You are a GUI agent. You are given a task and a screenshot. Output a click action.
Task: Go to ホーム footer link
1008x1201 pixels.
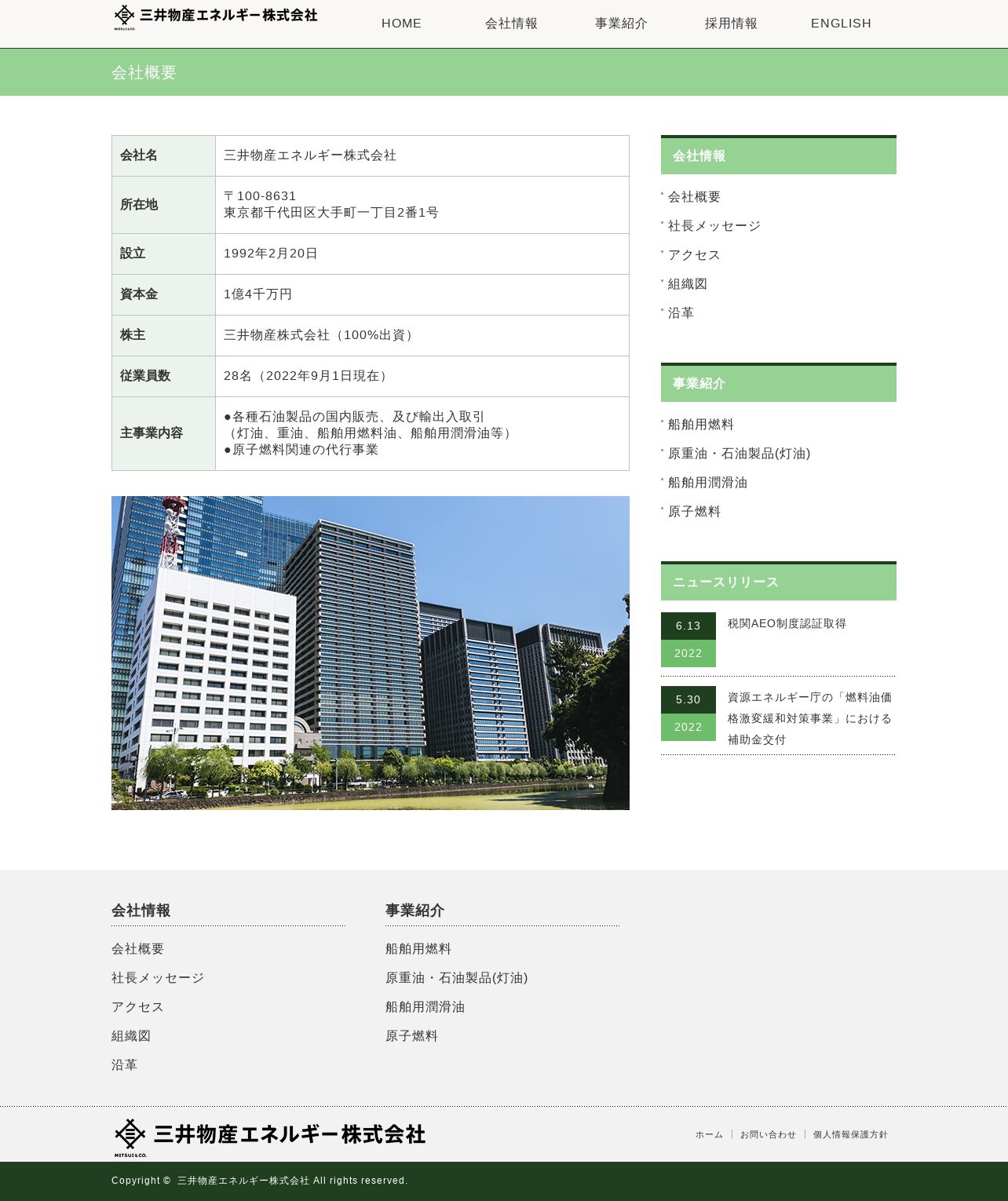[x=709, y=1134]
